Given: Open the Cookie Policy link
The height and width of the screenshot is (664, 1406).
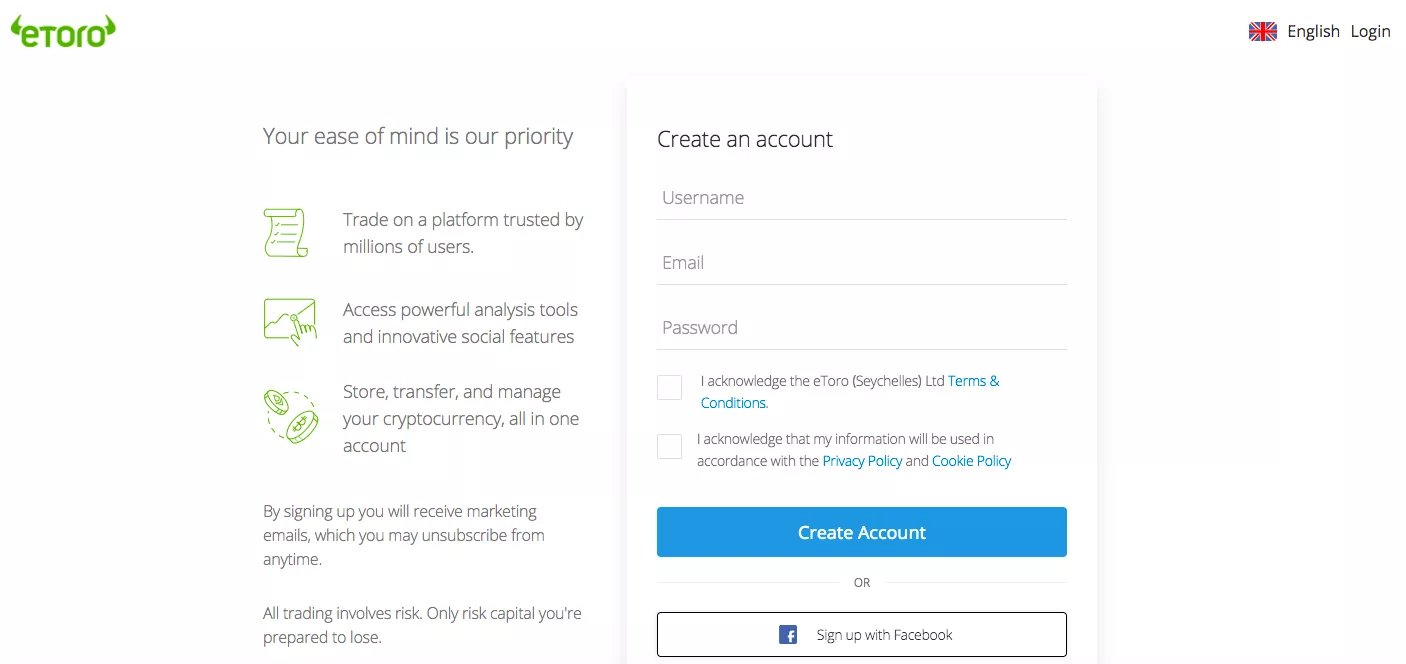Looking at the screenshot, I should click(971, 461).
